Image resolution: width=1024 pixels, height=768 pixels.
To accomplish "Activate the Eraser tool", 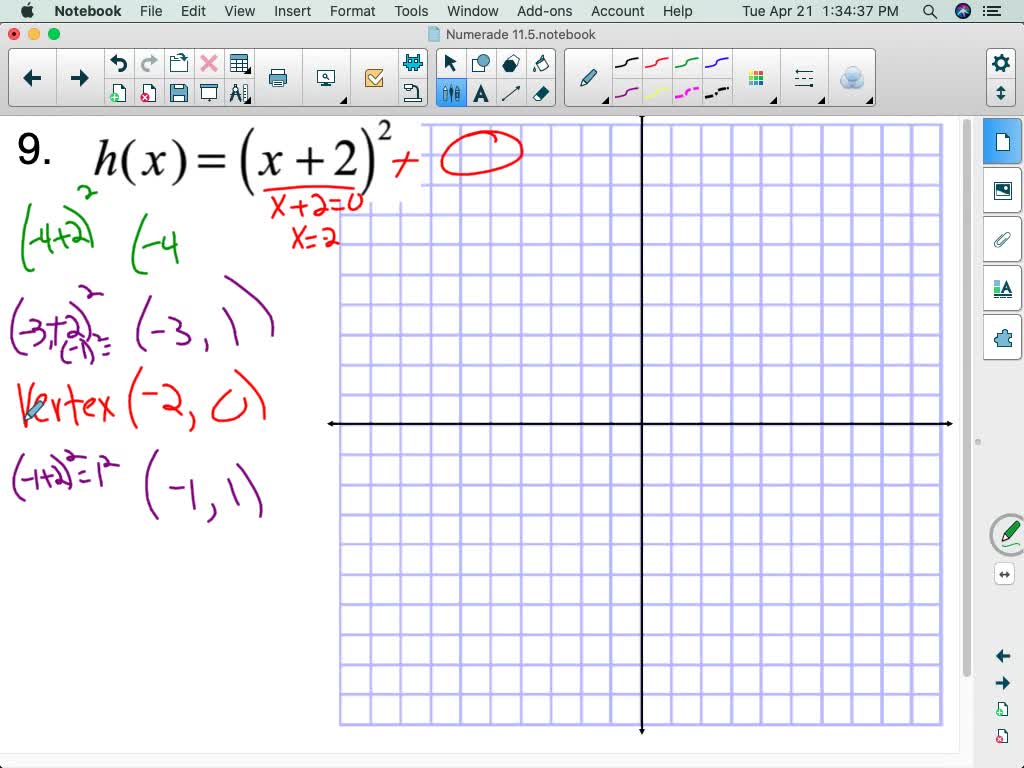I will click(x=540, y=92).
